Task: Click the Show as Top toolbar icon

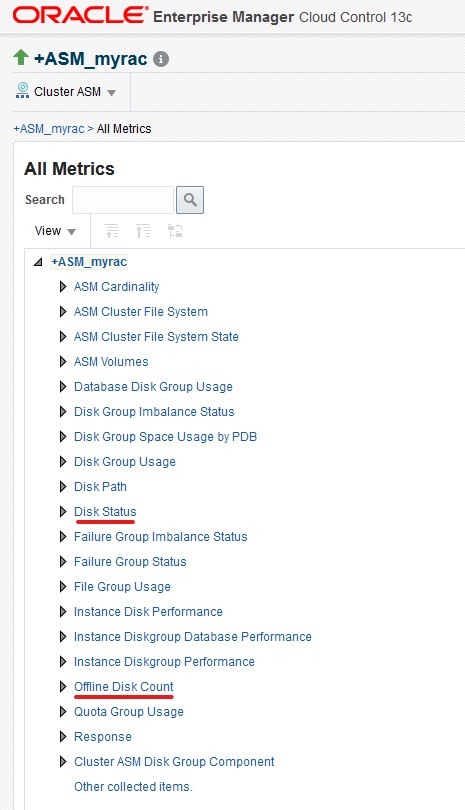Action: (x=175, y=230)
